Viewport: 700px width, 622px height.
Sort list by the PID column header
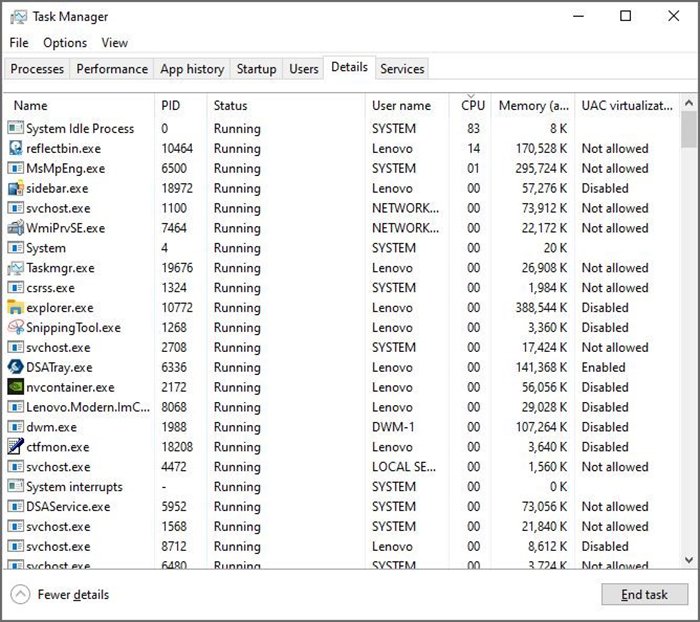(171, 105)
